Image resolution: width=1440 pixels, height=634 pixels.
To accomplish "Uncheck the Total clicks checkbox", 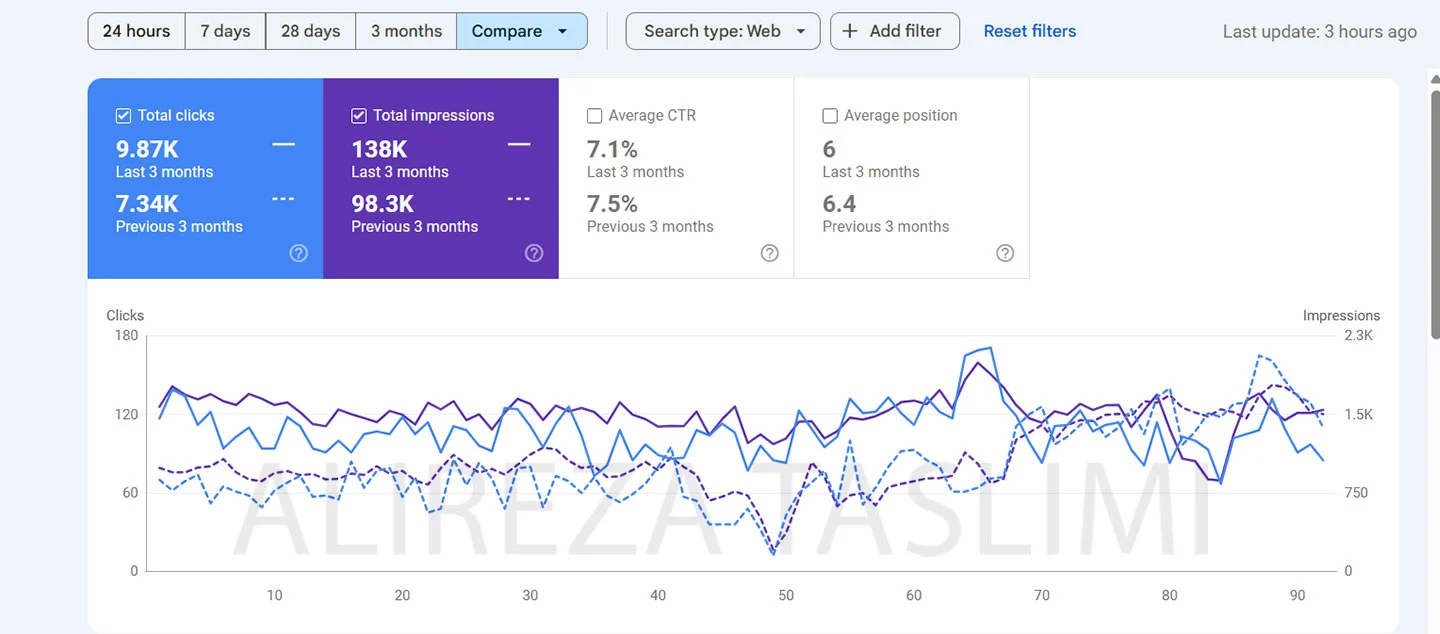I will [x=124, y=116].
